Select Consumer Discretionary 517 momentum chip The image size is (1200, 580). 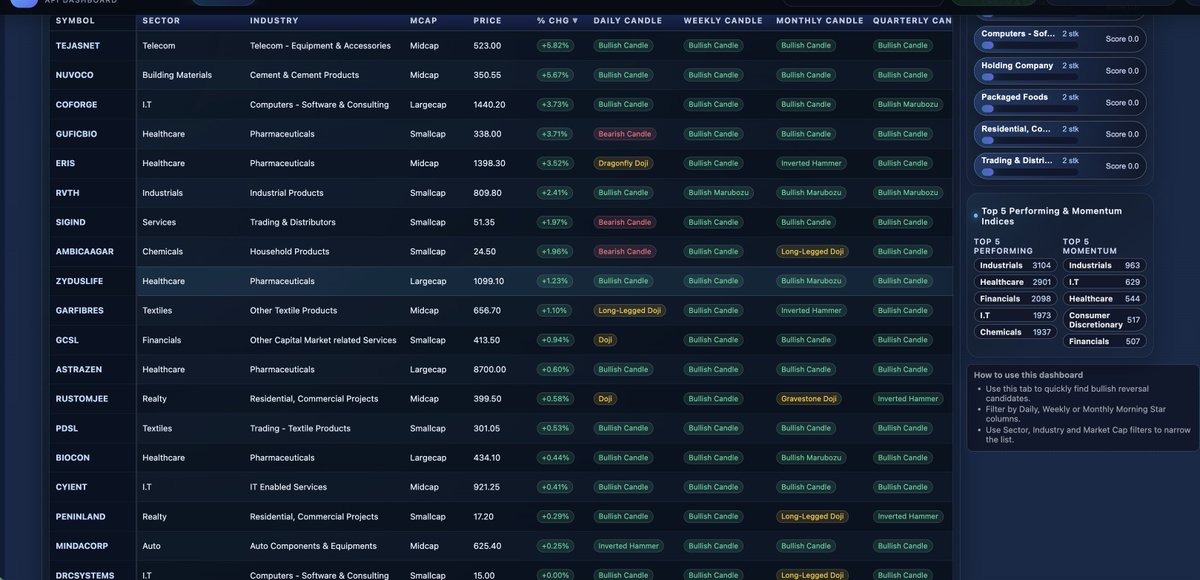(x=1105, y=320)
